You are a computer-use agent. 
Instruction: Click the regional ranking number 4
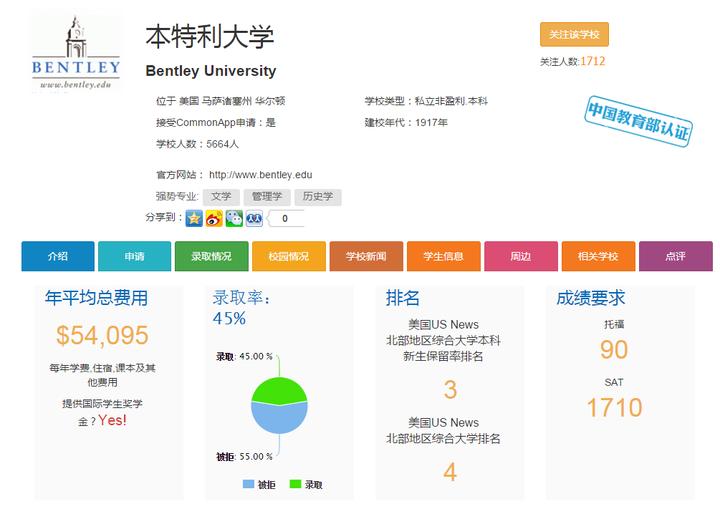pos(450,472)
